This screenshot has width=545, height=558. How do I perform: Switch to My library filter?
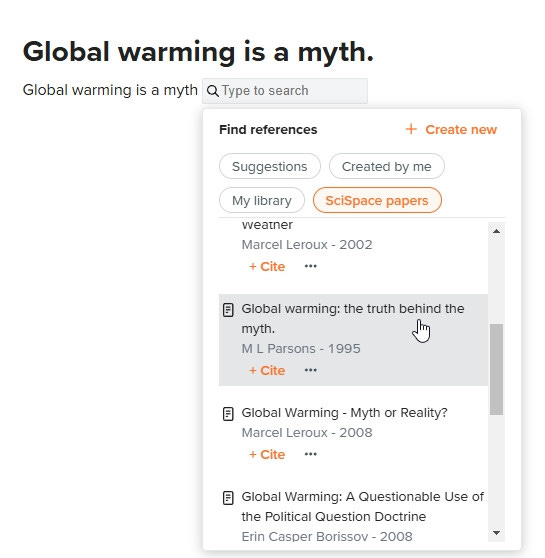coord(262,200)
